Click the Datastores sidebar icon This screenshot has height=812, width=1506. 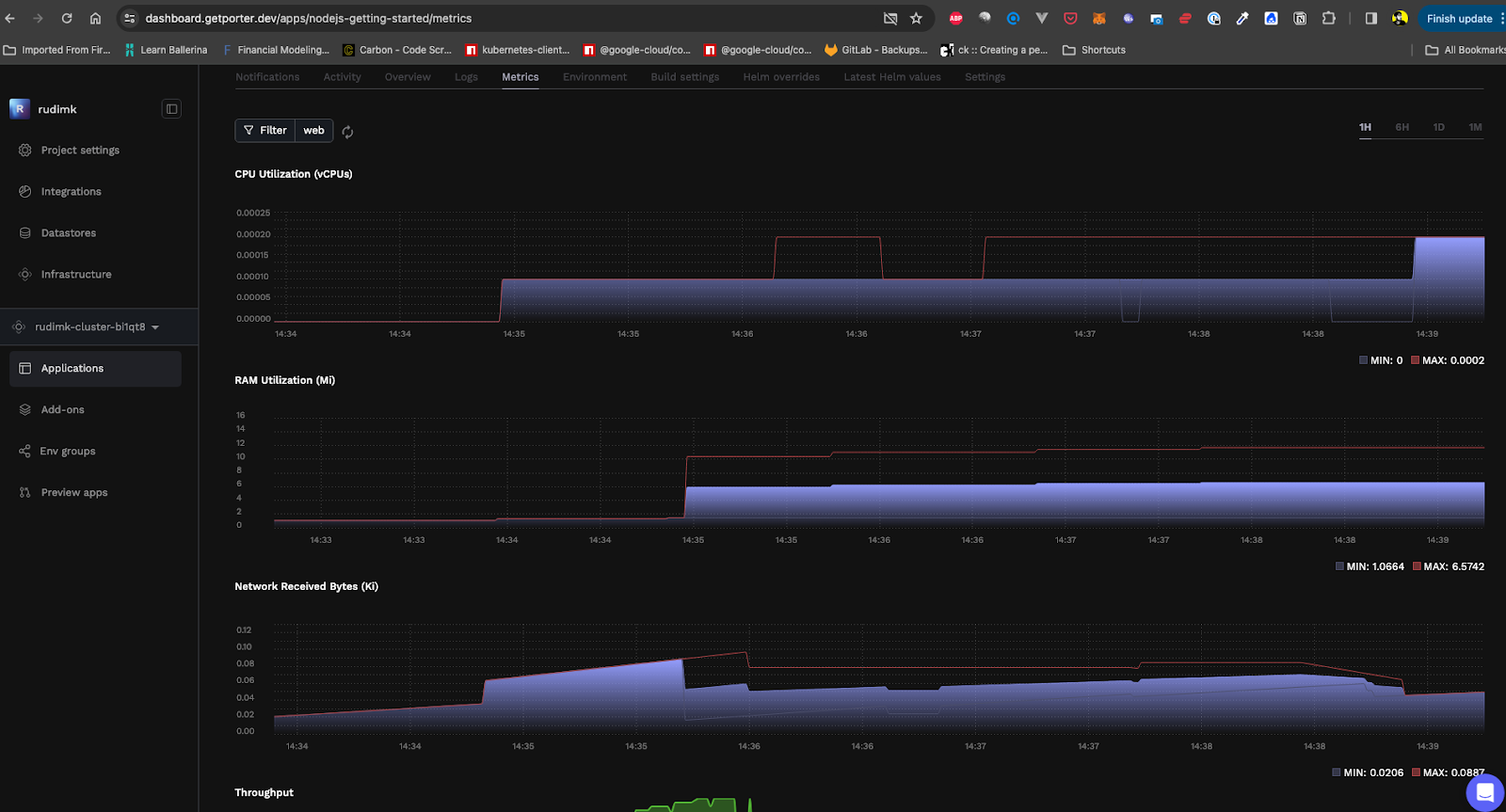pos(25,233)
